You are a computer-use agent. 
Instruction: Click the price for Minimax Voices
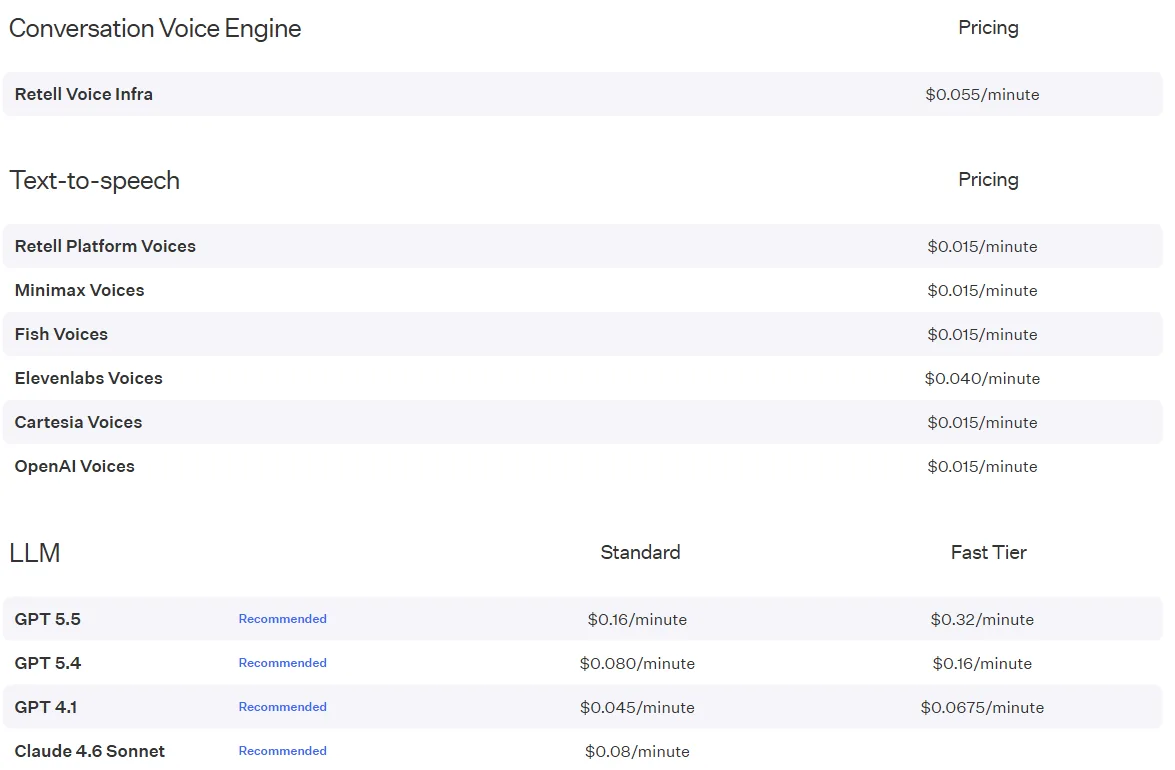click(x=982, y=291)
